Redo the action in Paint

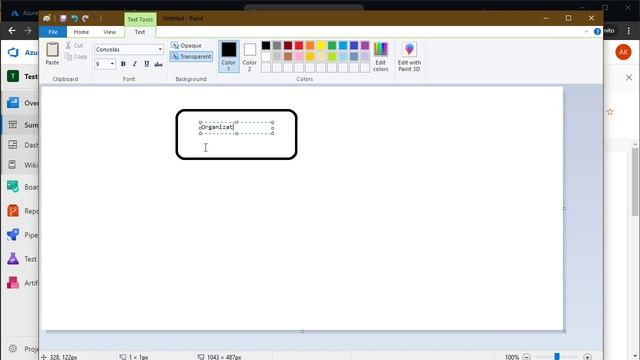[85, 18]
